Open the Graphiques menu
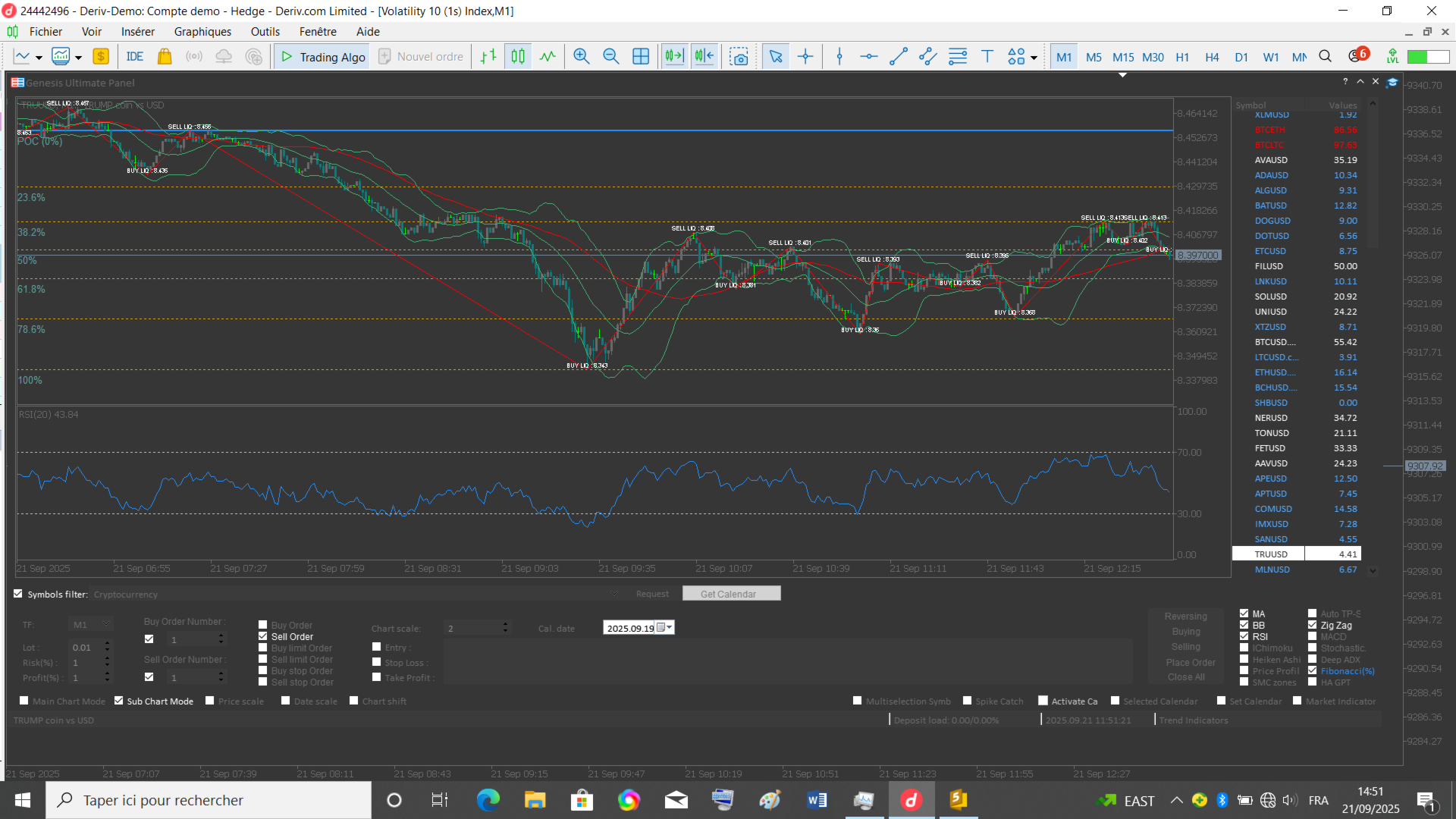 pos(202,32)
